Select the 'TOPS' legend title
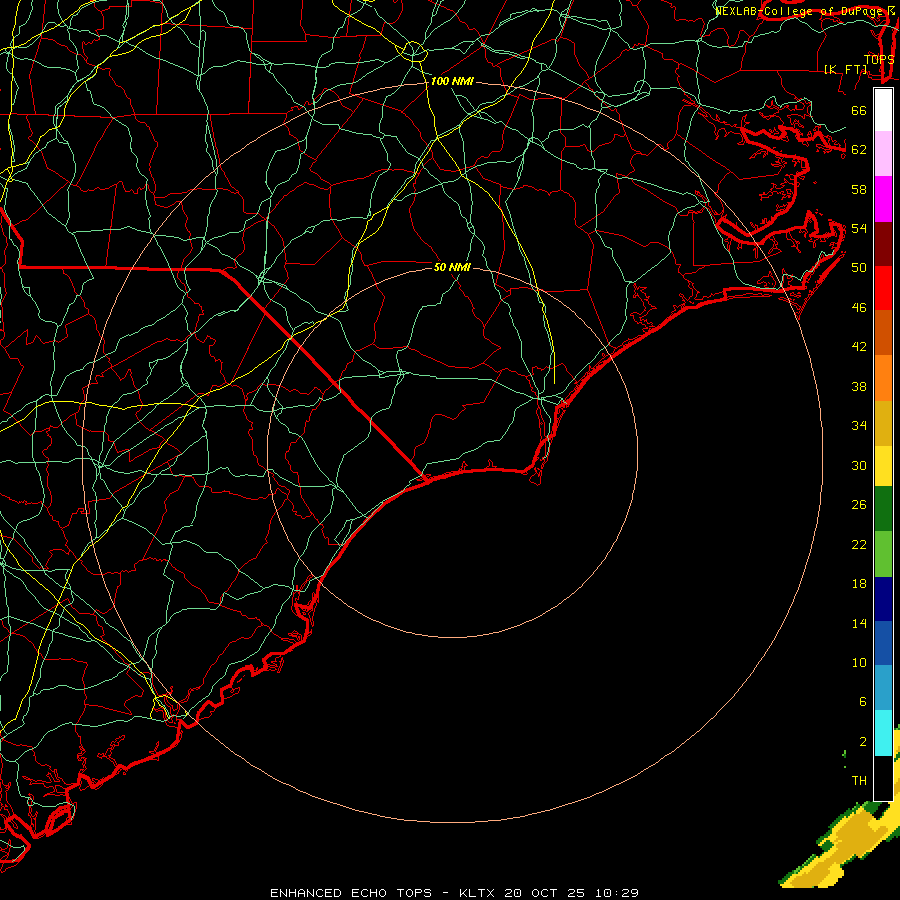900x900 pixels. tap(879, 60)
